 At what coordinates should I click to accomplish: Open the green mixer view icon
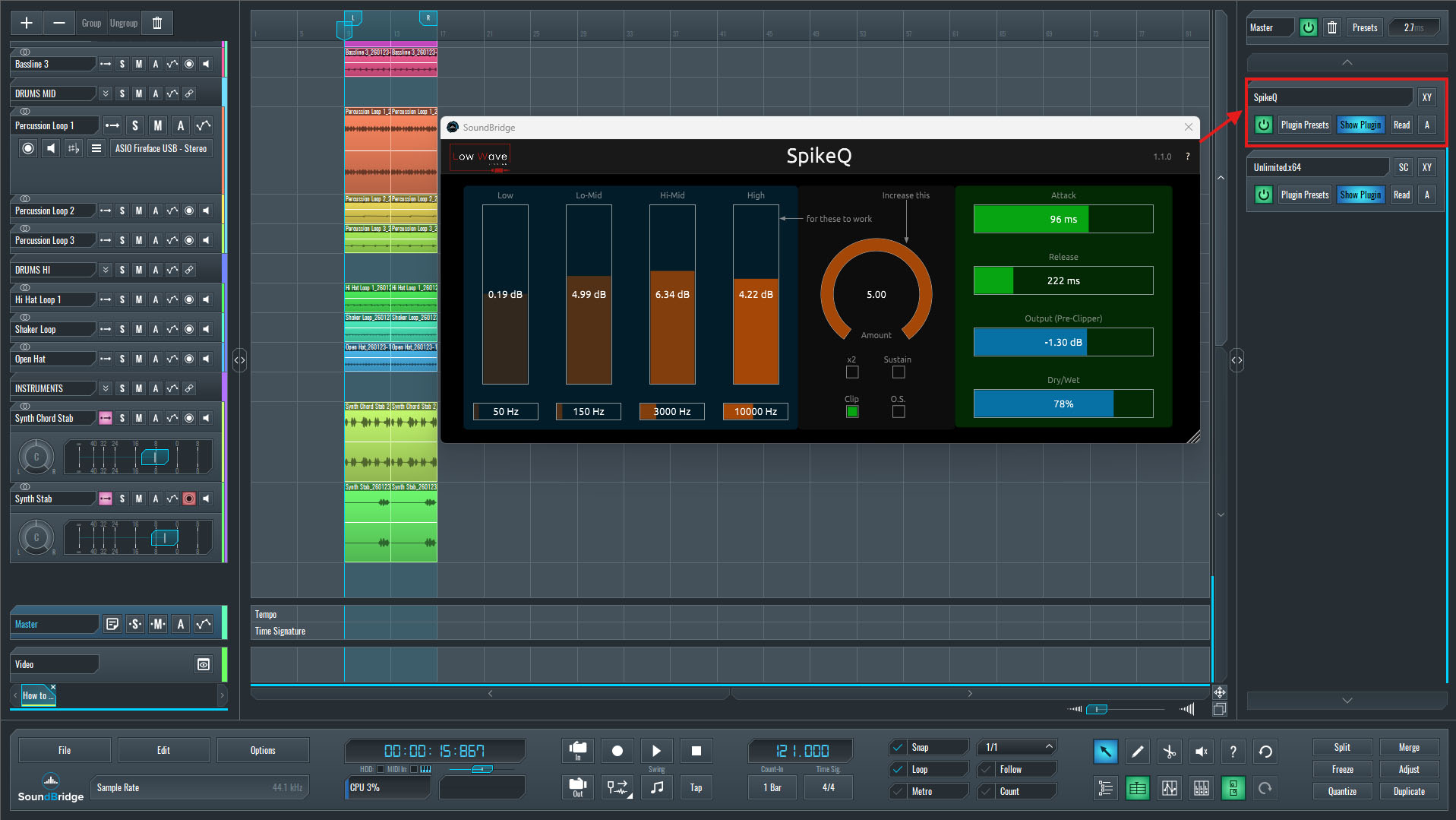pos(1233,788)
